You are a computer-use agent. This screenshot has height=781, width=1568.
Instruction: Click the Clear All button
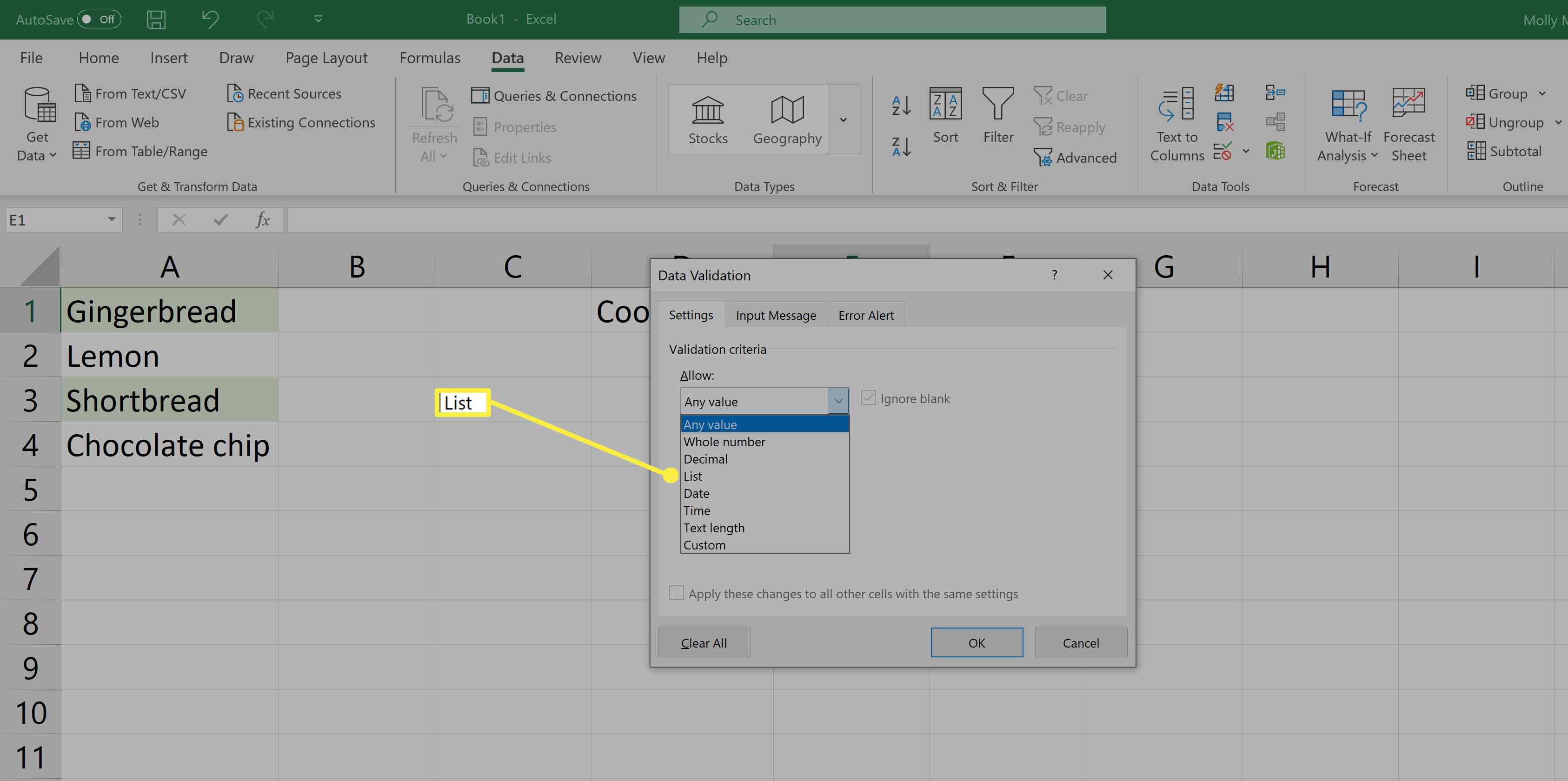(702, 642)
